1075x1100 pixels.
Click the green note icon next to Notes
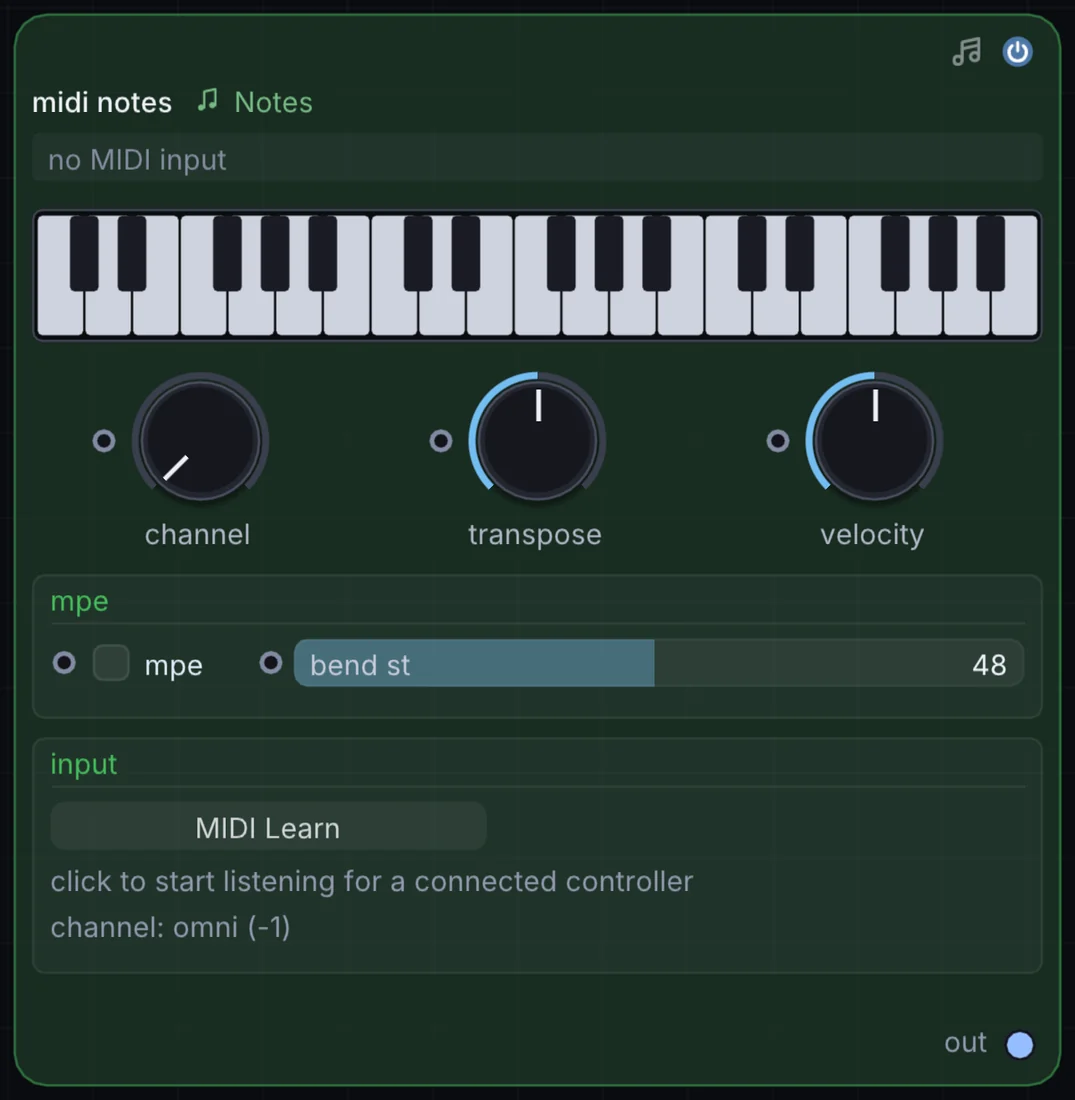(x=208, y=100)
